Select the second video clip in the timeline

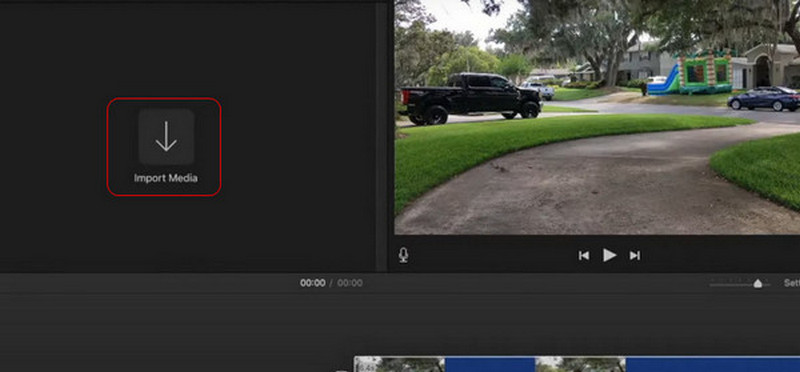[x=580, y=364]
